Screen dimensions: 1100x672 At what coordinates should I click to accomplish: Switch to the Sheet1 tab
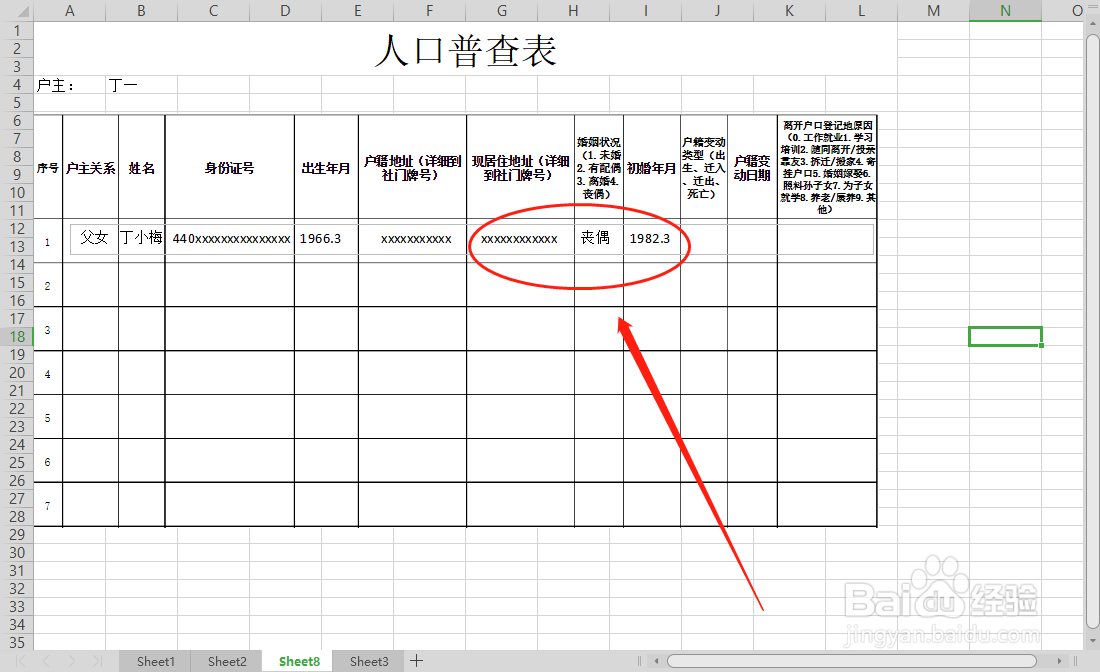tap(155, 661)
